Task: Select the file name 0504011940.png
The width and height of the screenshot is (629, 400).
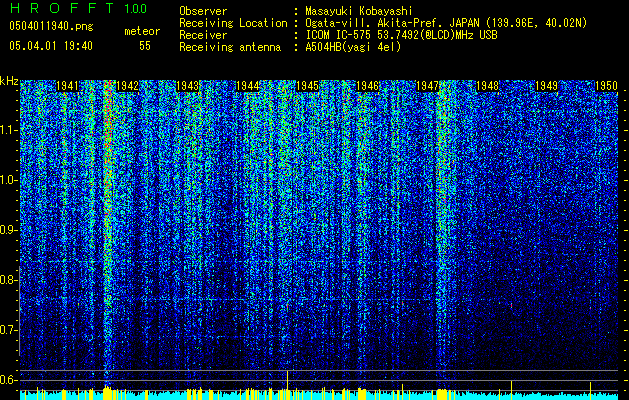Action: 51,27
